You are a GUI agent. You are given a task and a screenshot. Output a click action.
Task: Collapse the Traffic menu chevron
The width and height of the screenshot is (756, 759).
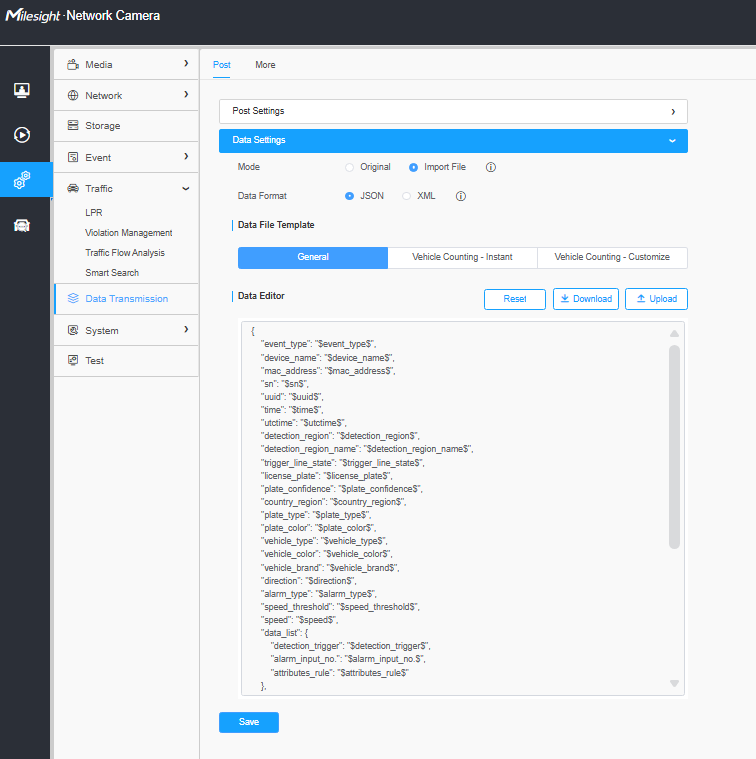point(186,189)
